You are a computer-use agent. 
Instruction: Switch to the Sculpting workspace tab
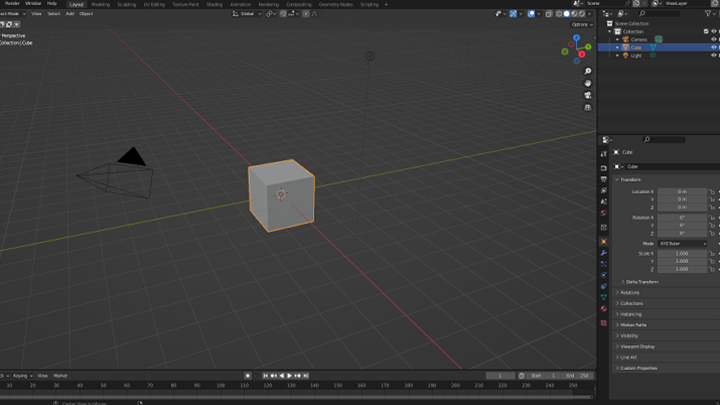[126, 5]
